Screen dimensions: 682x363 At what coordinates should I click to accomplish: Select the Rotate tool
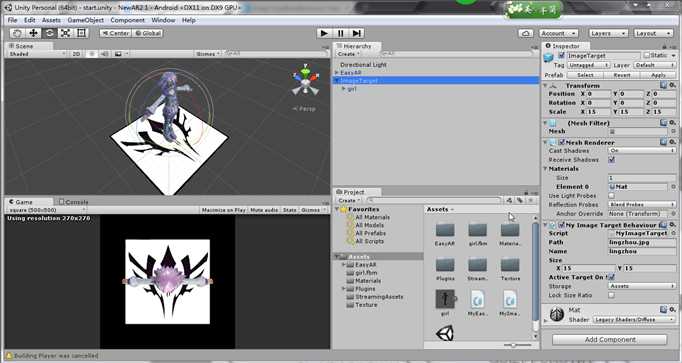pos(49,33)
